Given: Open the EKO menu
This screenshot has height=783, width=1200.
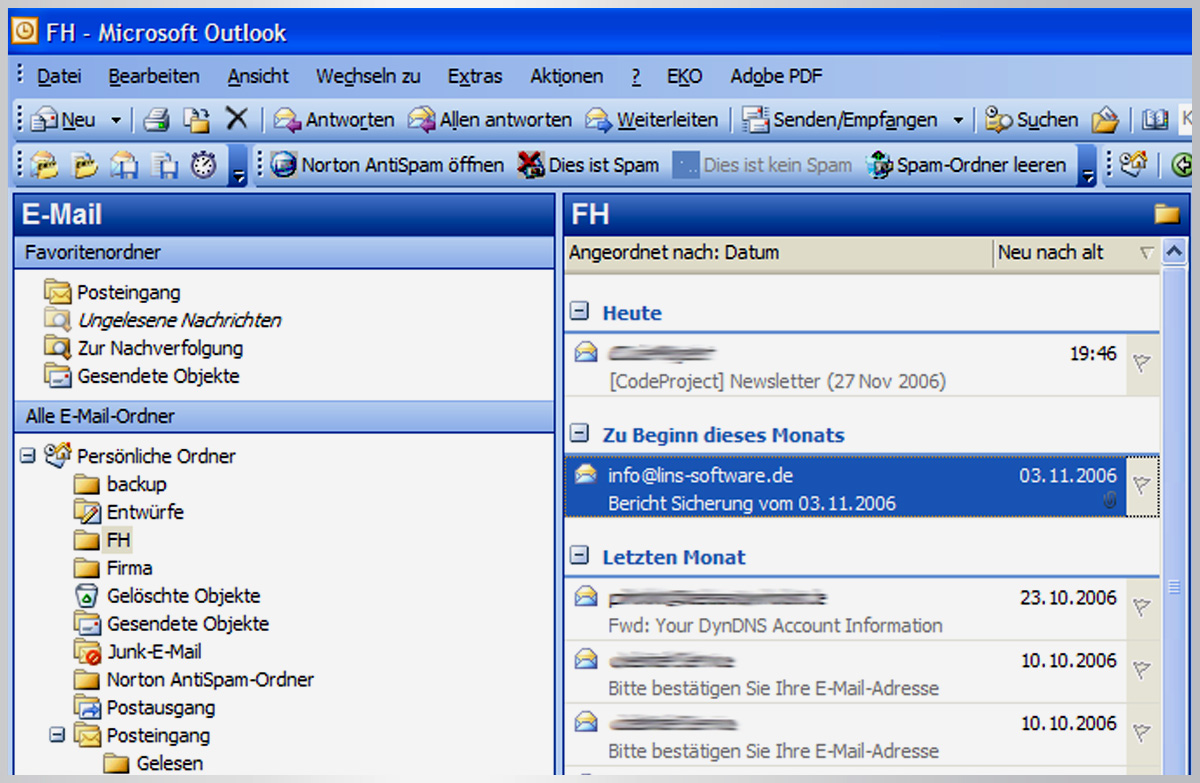Looking at the screenshot, I should (685, 76).
